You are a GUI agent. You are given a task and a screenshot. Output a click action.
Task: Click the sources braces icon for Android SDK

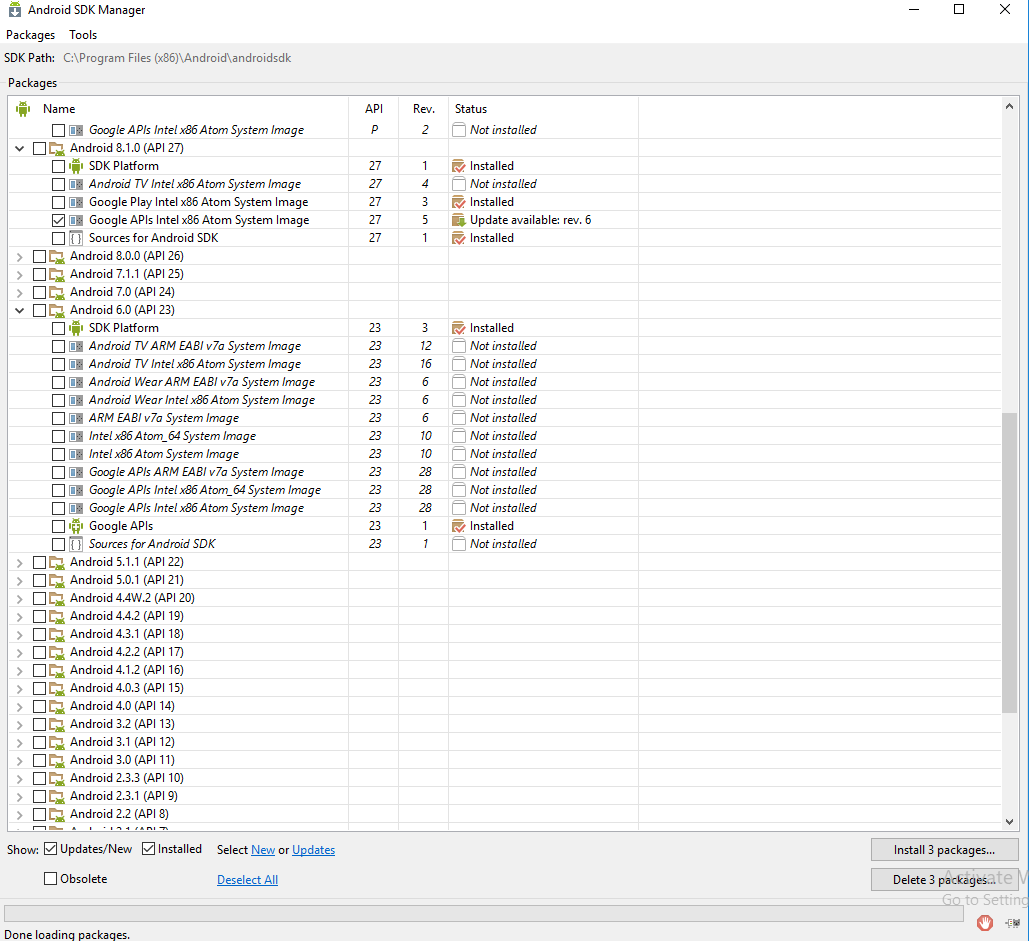(75, 238)
